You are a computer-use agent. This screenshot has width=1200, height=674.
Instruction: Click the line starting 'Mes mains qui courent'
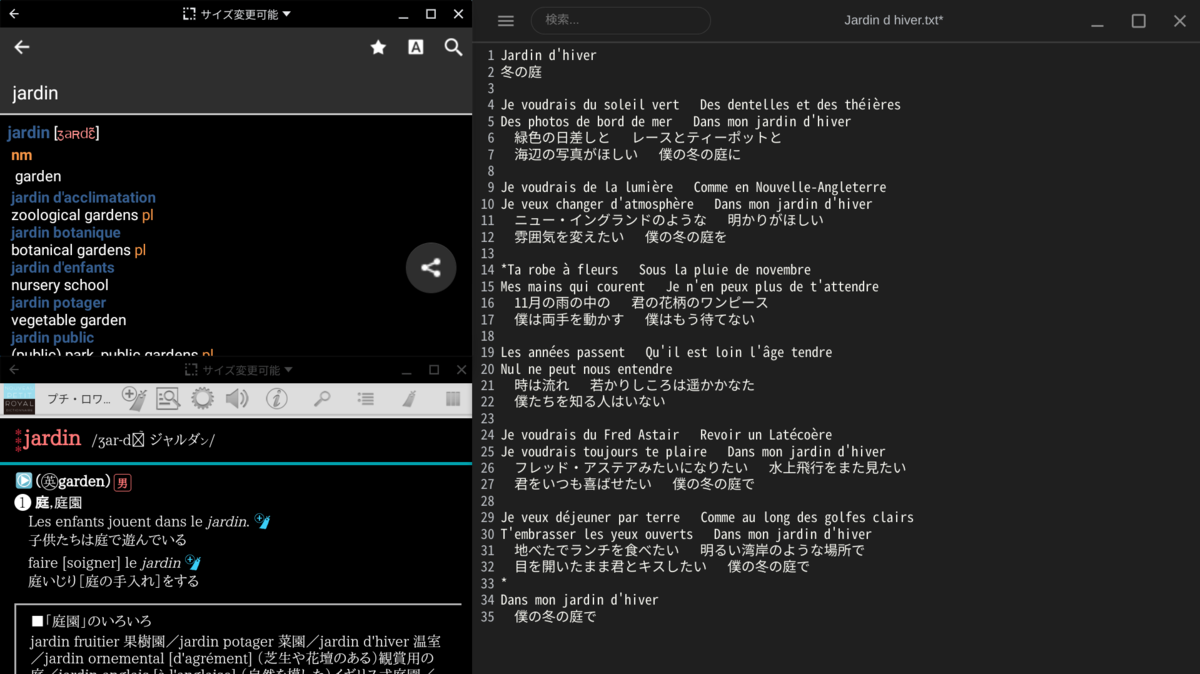(690, 286)
